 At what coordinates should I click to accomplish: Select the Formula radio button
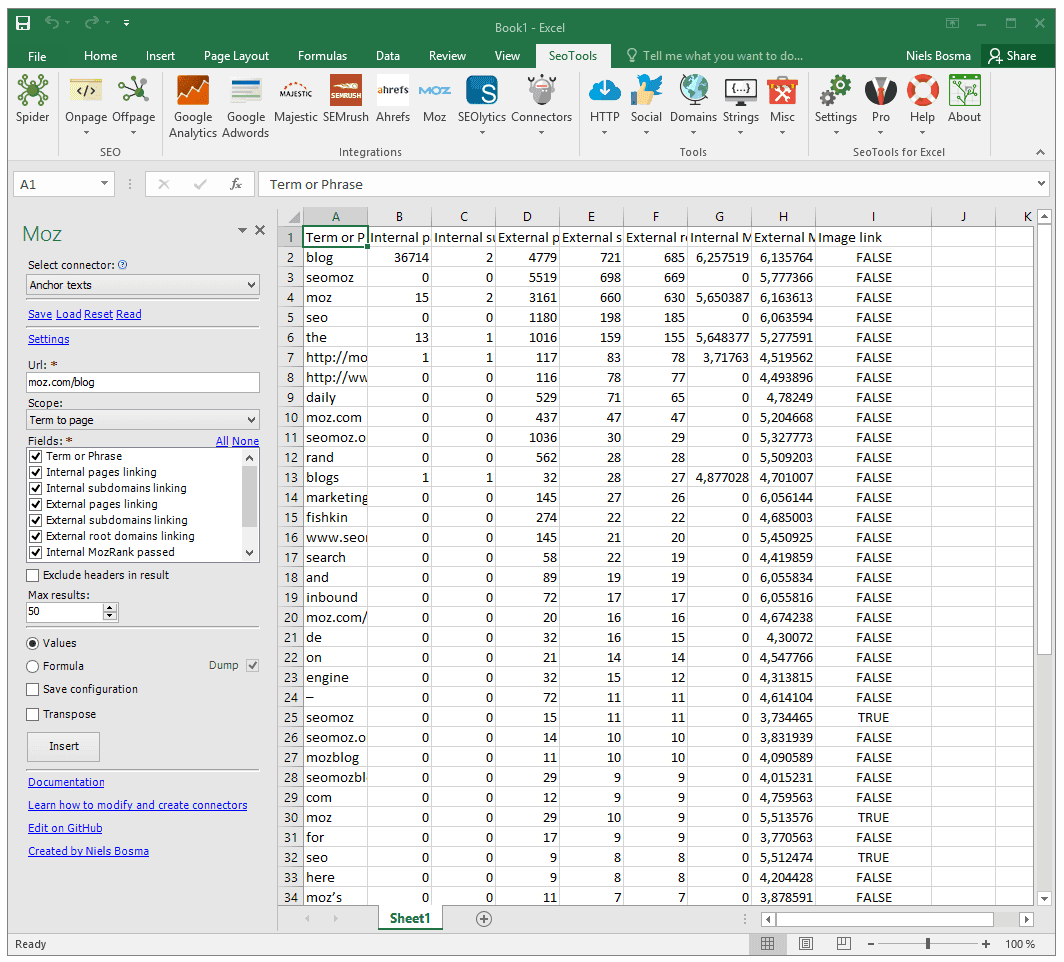[x=34, y=666]
